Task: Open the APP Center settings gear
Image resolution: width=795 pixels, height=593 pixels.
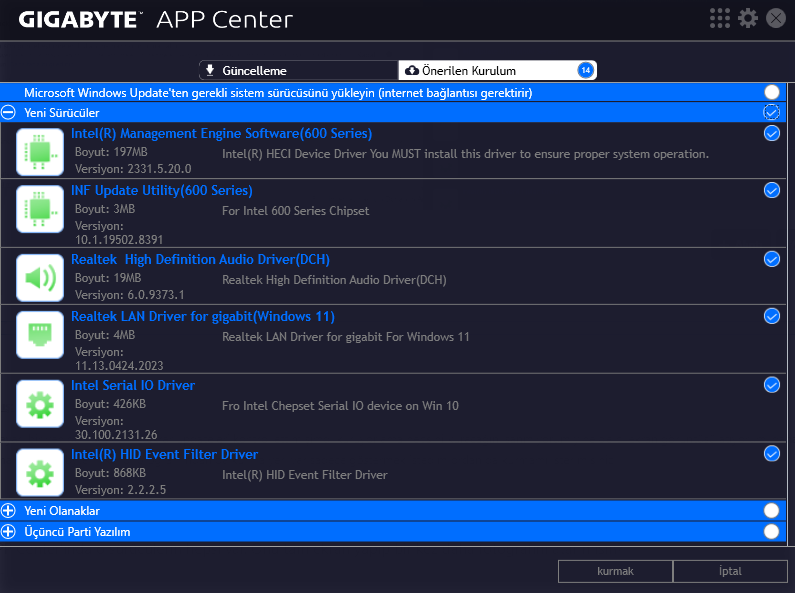Action: click(x=748, y=18)
